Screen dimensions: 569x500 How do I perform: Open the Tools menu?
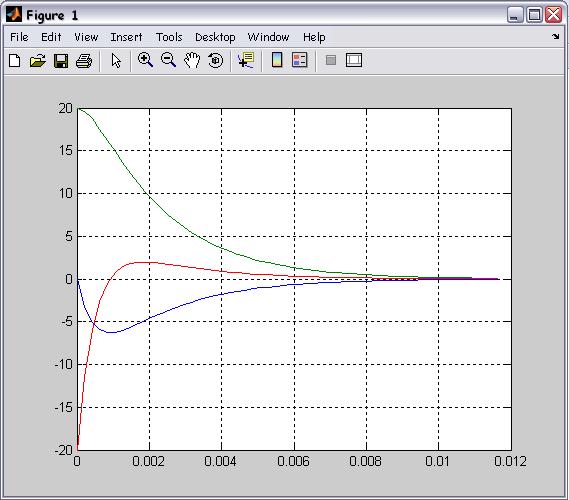169,37
